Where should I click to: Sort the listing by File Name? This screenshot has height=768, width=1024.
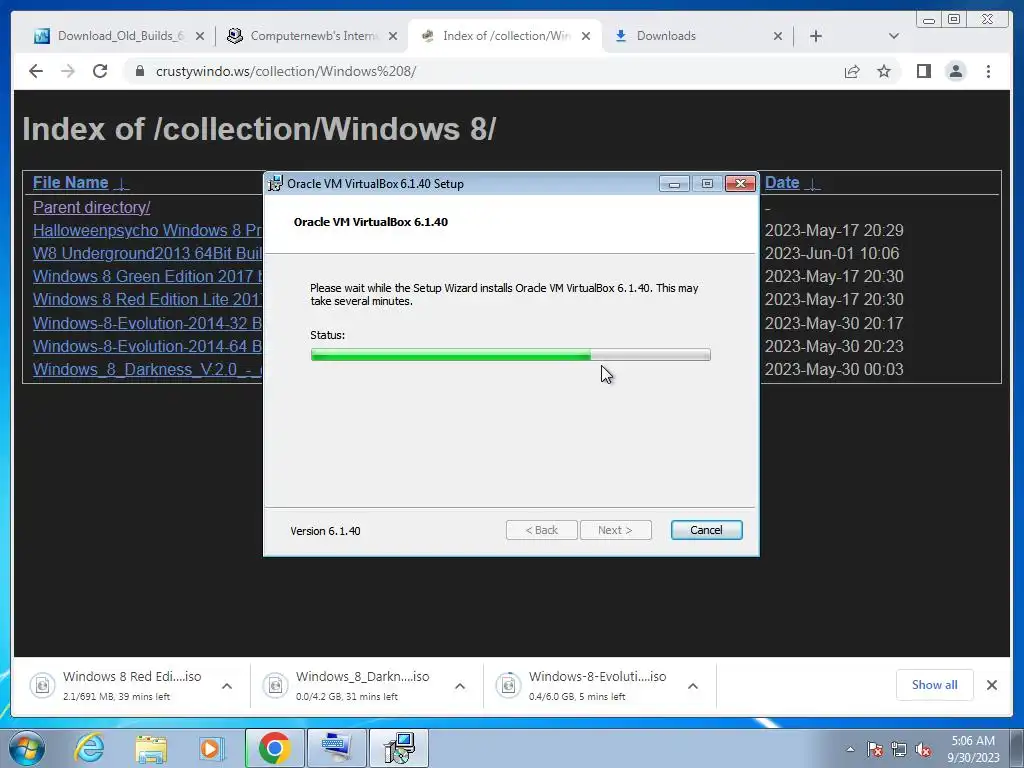pos(71,182)
